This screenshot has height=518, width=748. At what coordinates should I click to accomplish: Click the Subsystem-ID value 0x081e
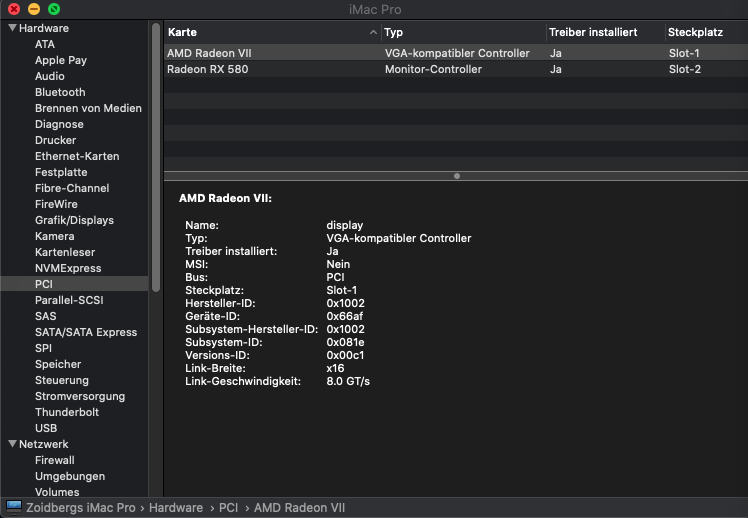[x=345, y=342]
